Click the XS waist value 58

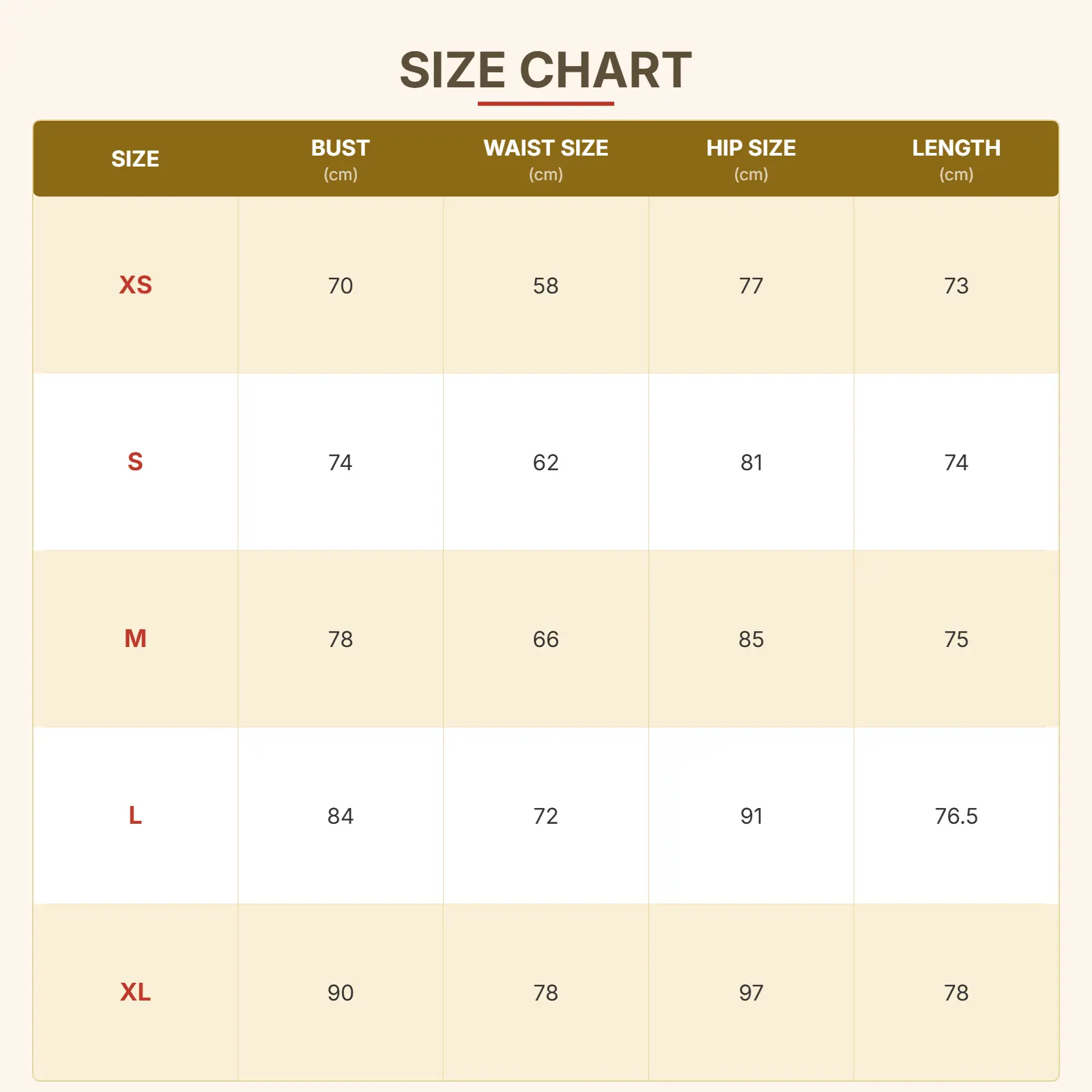coord(545,285)
